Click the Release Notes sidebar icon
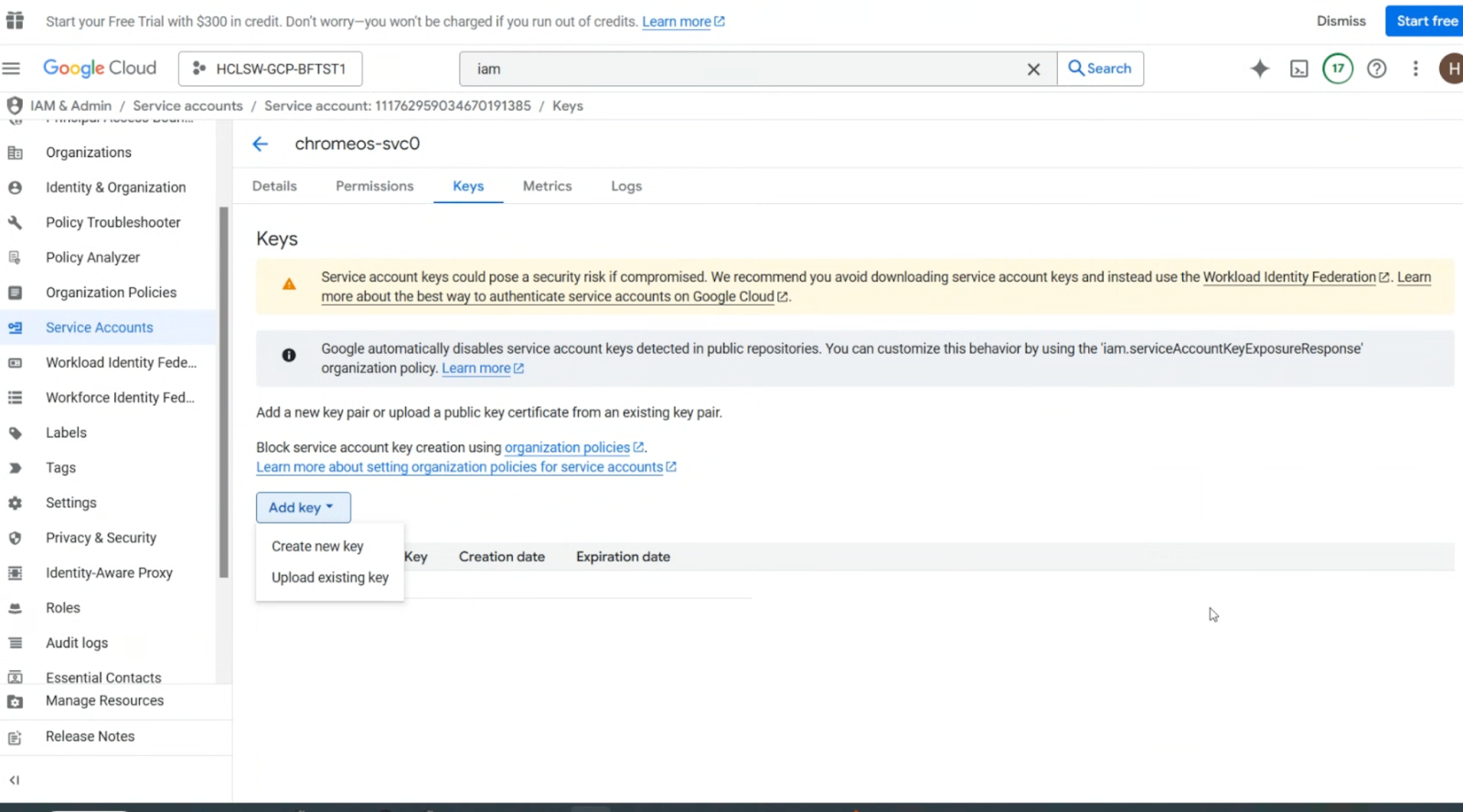The image size is (1463, 812). 15,737
